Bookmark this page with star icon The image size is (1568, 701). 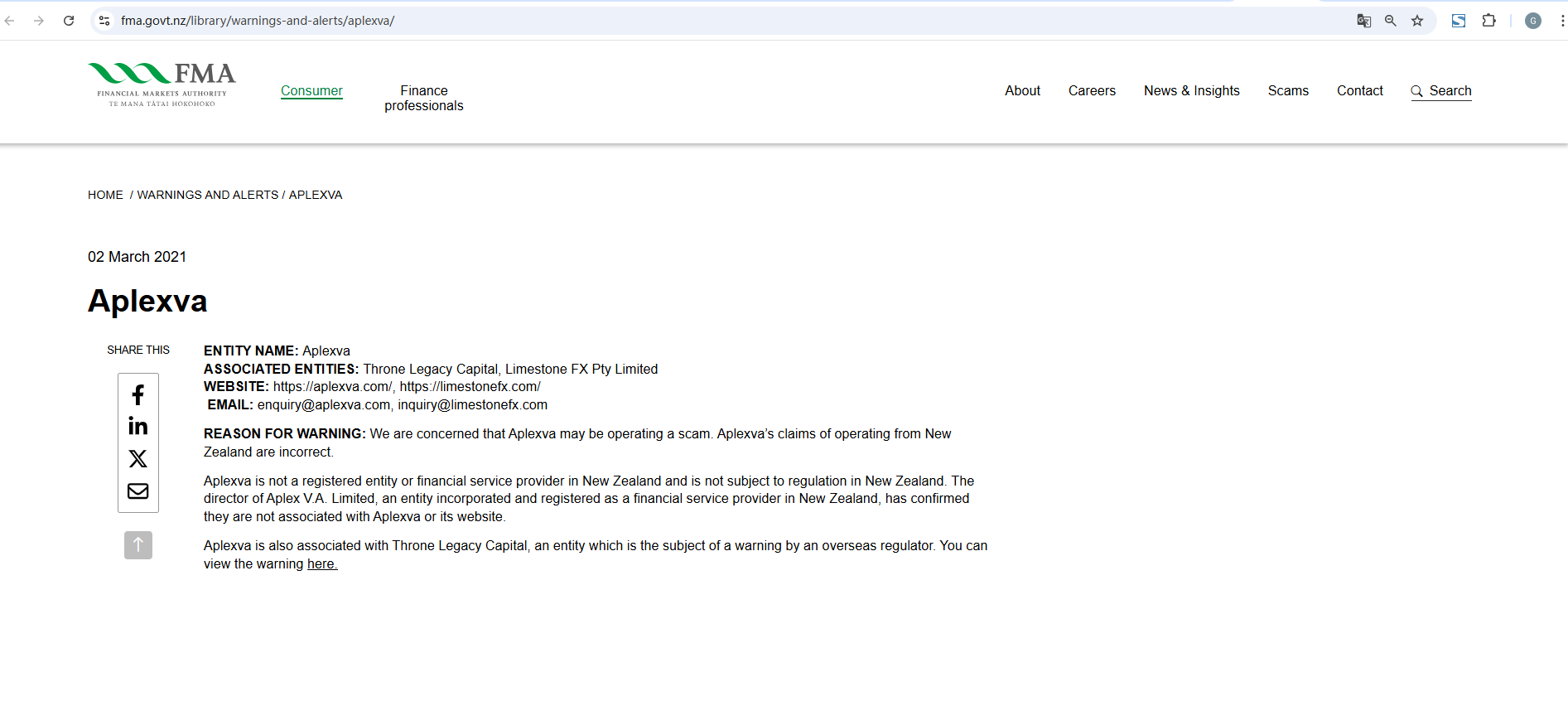(1417, 21)
